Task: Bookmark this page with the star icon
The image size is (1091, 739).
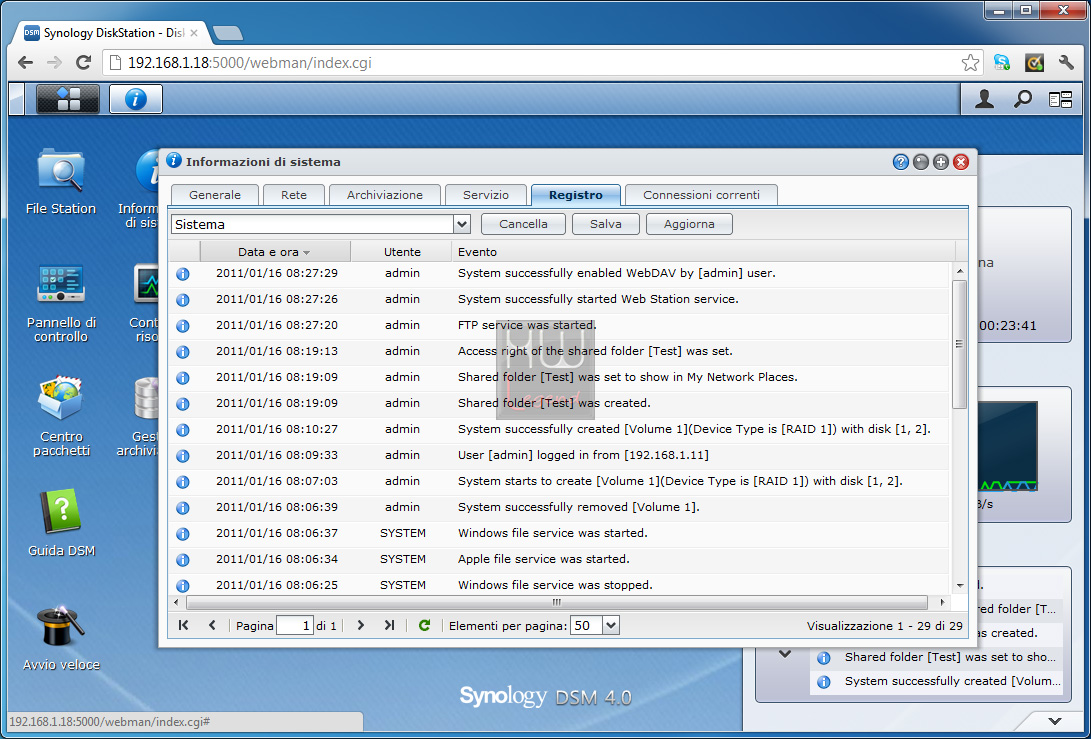Action: (970, 63)
